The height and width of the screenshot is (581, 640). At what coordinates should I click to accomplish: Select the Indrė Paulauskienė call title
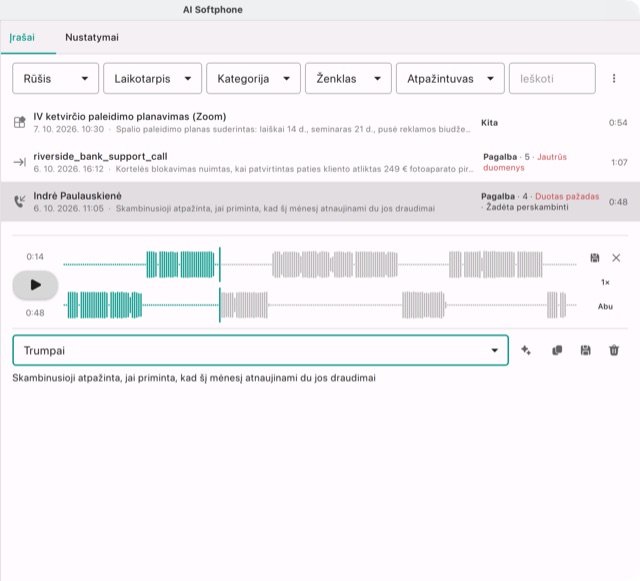pyautogui.click(x=78, y=196)
